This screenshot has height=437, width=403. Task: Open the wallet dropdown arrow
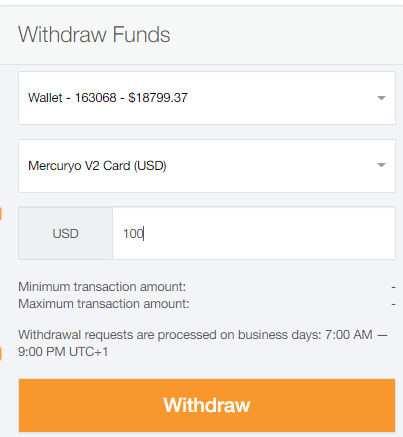[381, 98]
